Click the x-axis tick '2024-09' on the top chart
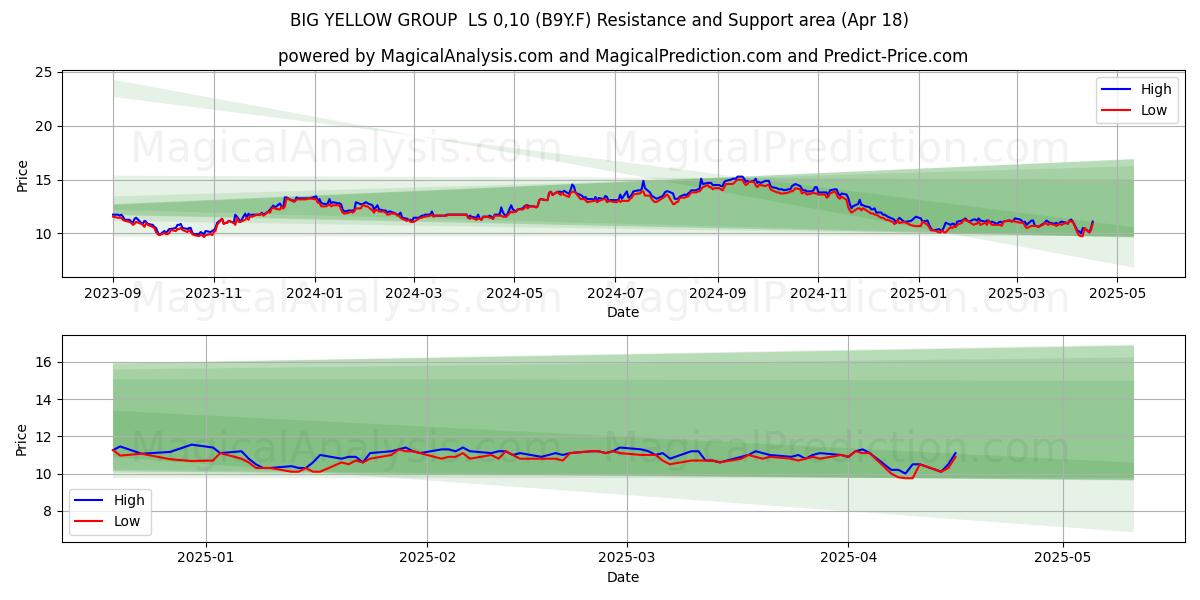This screenshot has width=1200, height=600. coord(718,293)
